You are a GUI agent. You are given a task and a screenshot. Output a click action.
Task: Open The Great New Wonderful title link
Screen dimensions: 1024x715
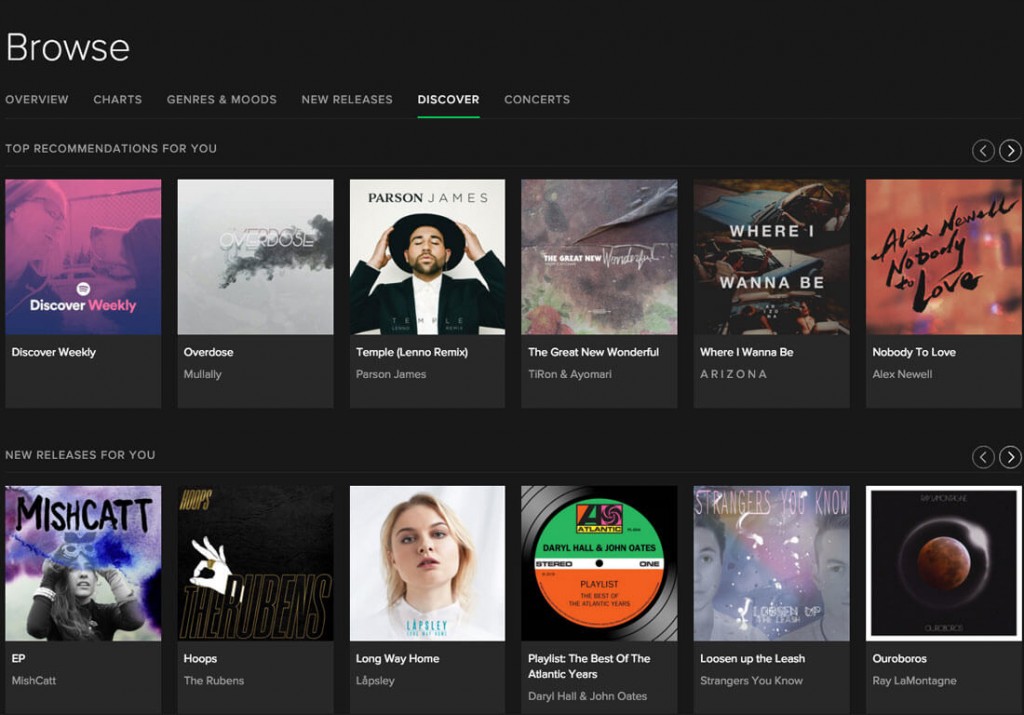tap(594, 352)
